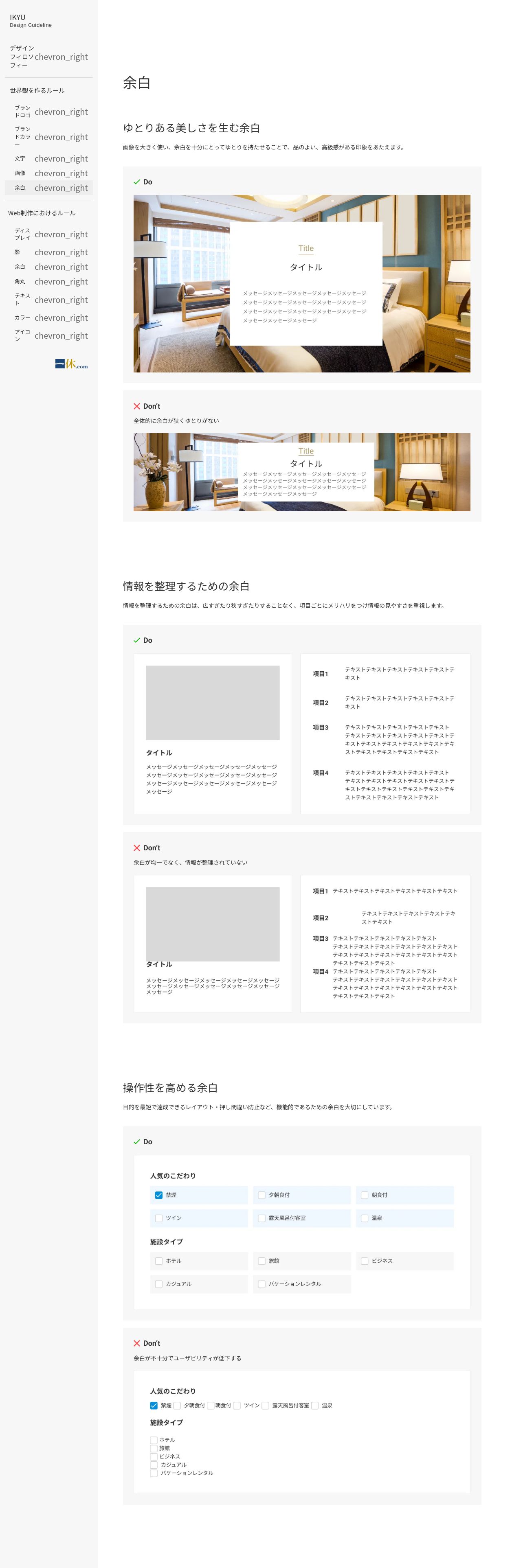Click the 世界観を作るルール section label

[37, 90]
